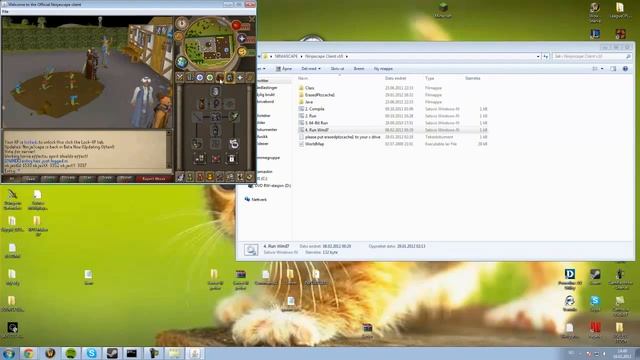Viewport: 640px width, 360px height.
Task: Open the change view dropdown arrow
Action: click(602, 69)
